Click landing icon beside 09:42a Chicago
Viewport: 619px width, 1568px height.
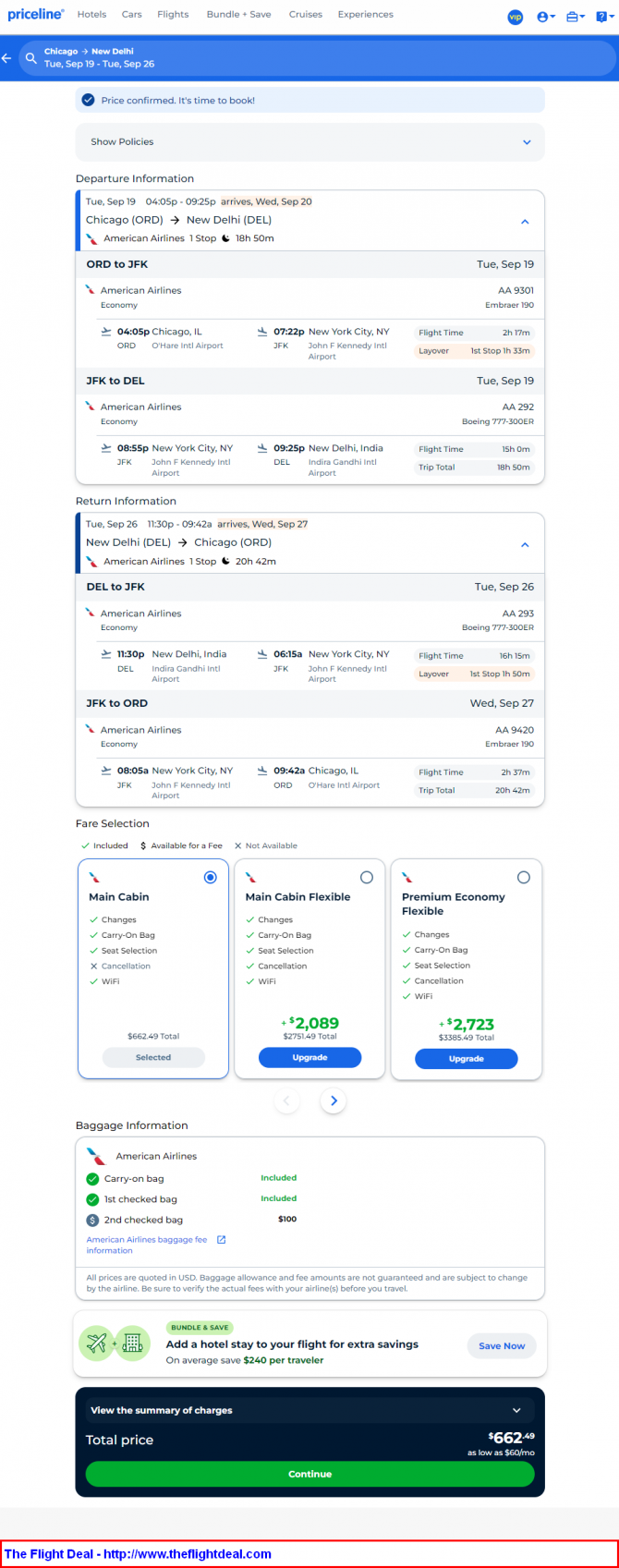click(x=262, y=771)
